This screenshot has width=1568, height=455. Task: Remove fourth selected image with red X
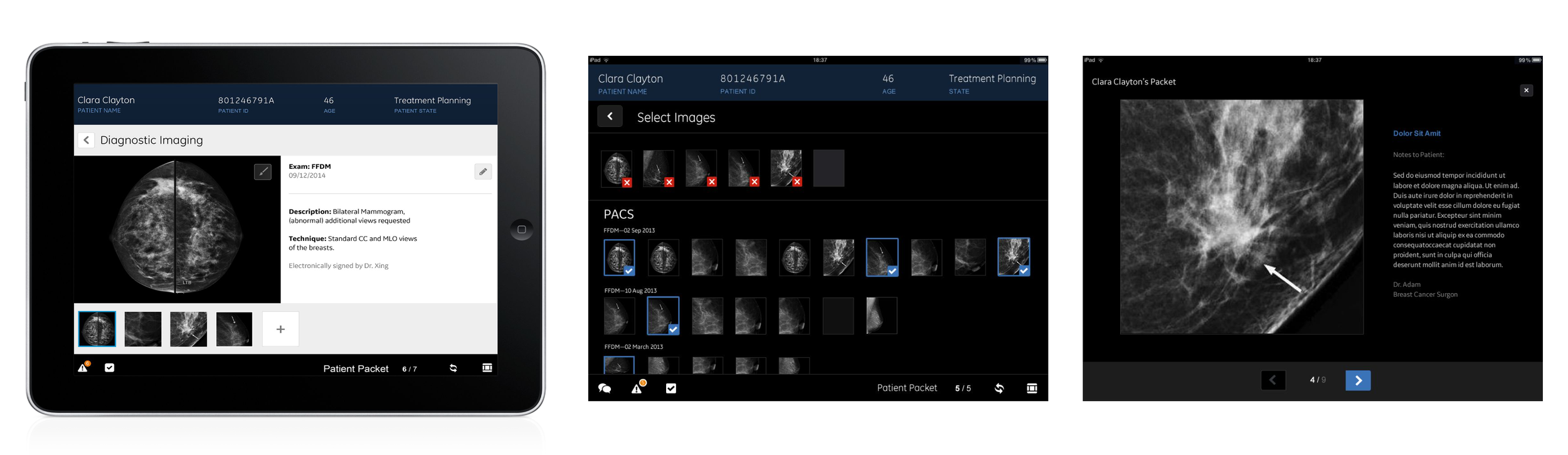[x=755, y=182]
